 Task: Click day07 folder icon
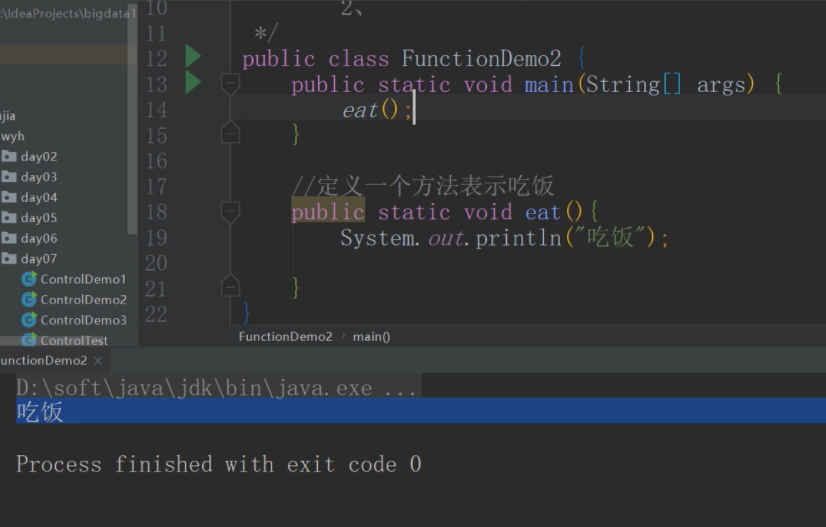(x=9, y=258)
